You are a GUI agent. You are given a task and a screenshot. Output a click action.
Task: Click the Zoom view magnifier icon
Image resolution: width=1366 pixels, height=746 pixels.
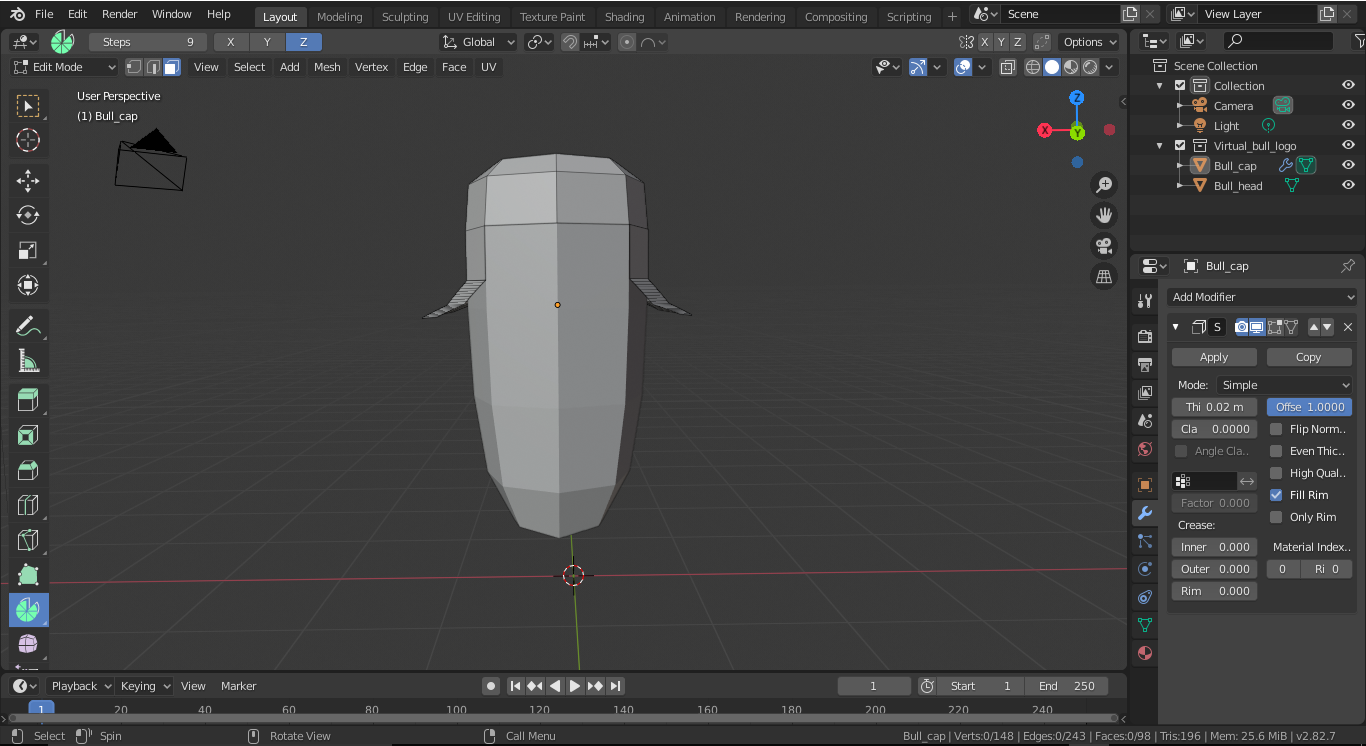pos(1104,185)
